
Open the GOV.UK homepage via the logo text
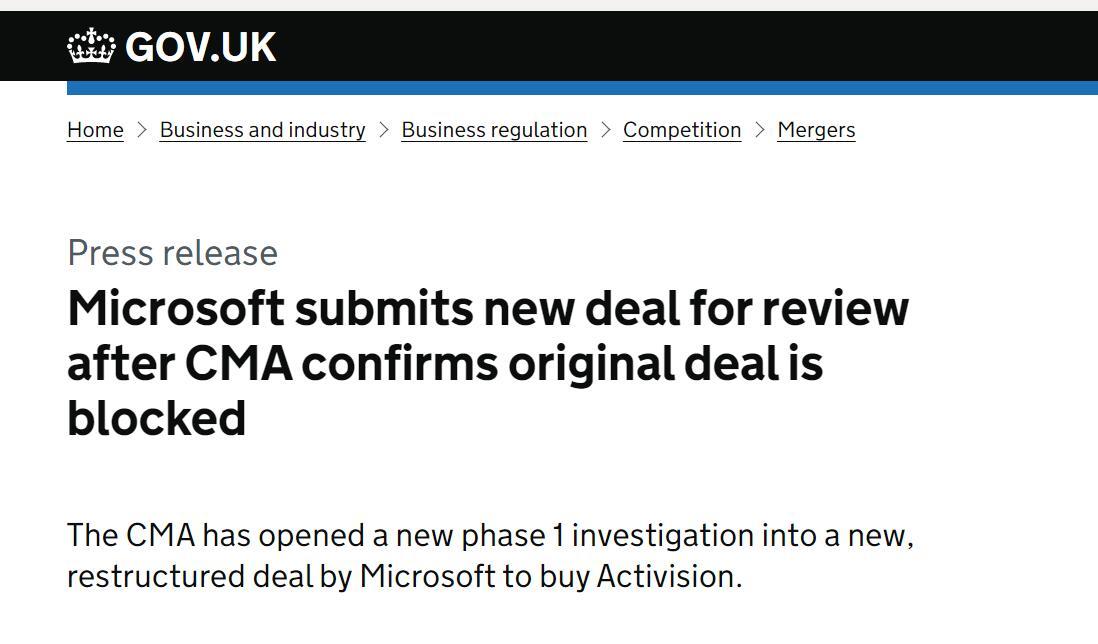[x=200, y=47]
